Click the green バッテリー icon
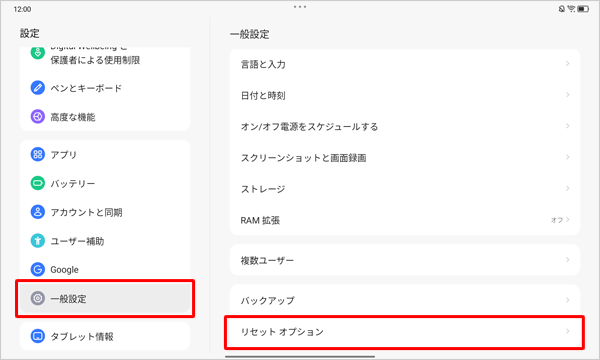Screen dimensions: 600x360 [x=38, y=183]
